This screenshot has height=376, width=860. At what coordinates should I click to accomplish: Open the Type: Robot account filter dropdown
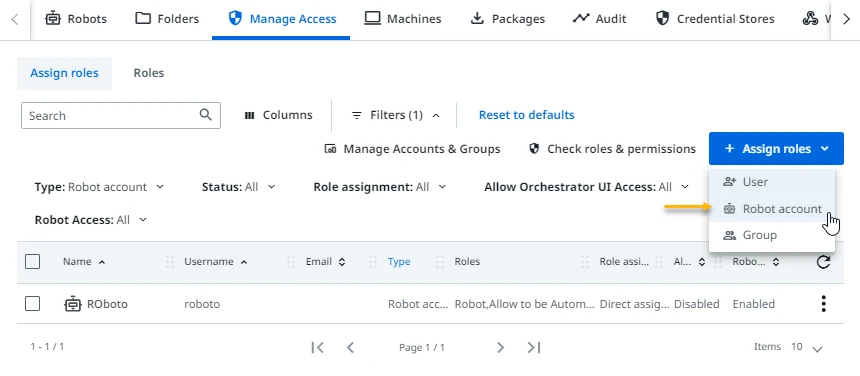click(99, 187)
